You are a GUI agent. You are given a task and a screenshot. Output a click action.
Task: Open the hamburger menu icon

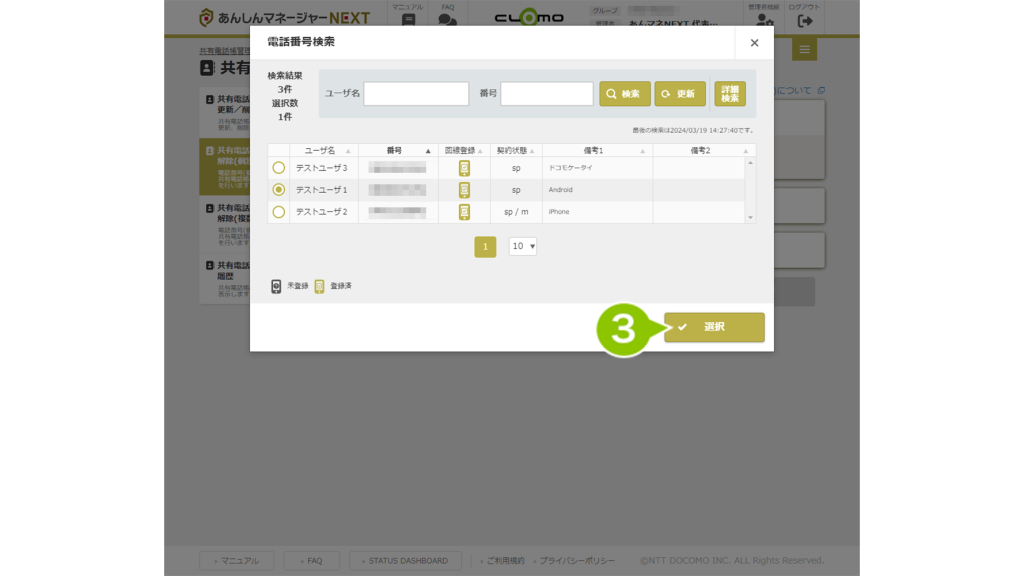pyautogui.click(x=805, y=49)
